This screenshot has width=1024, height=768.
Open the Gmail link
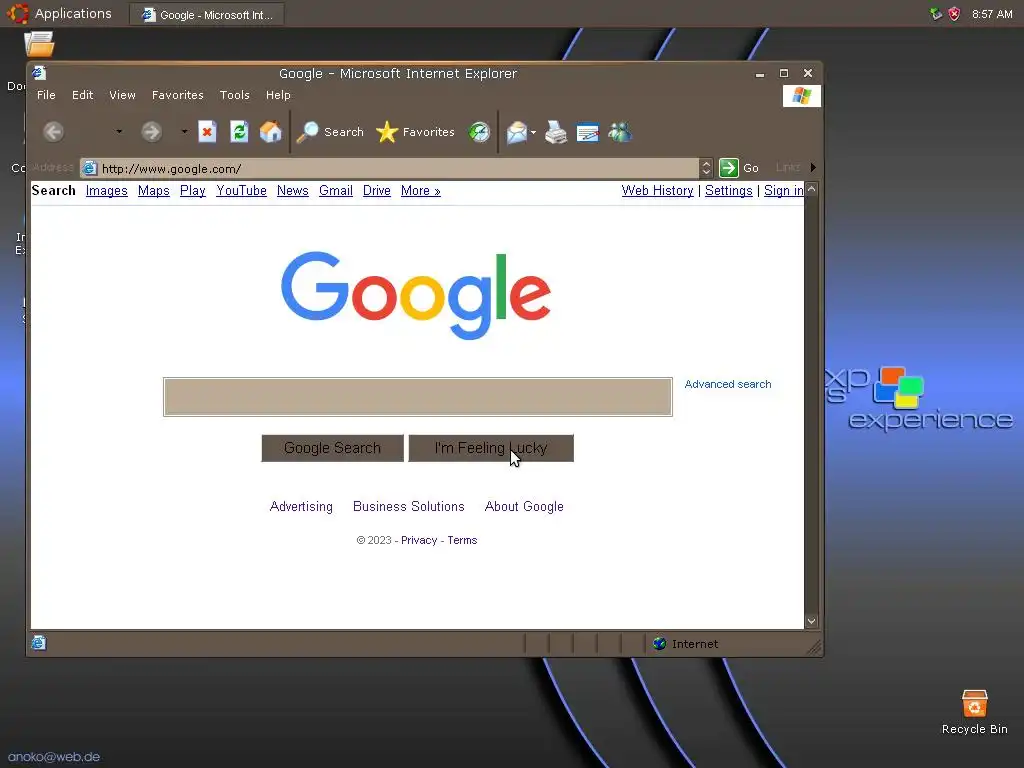[x=336, y=191]
